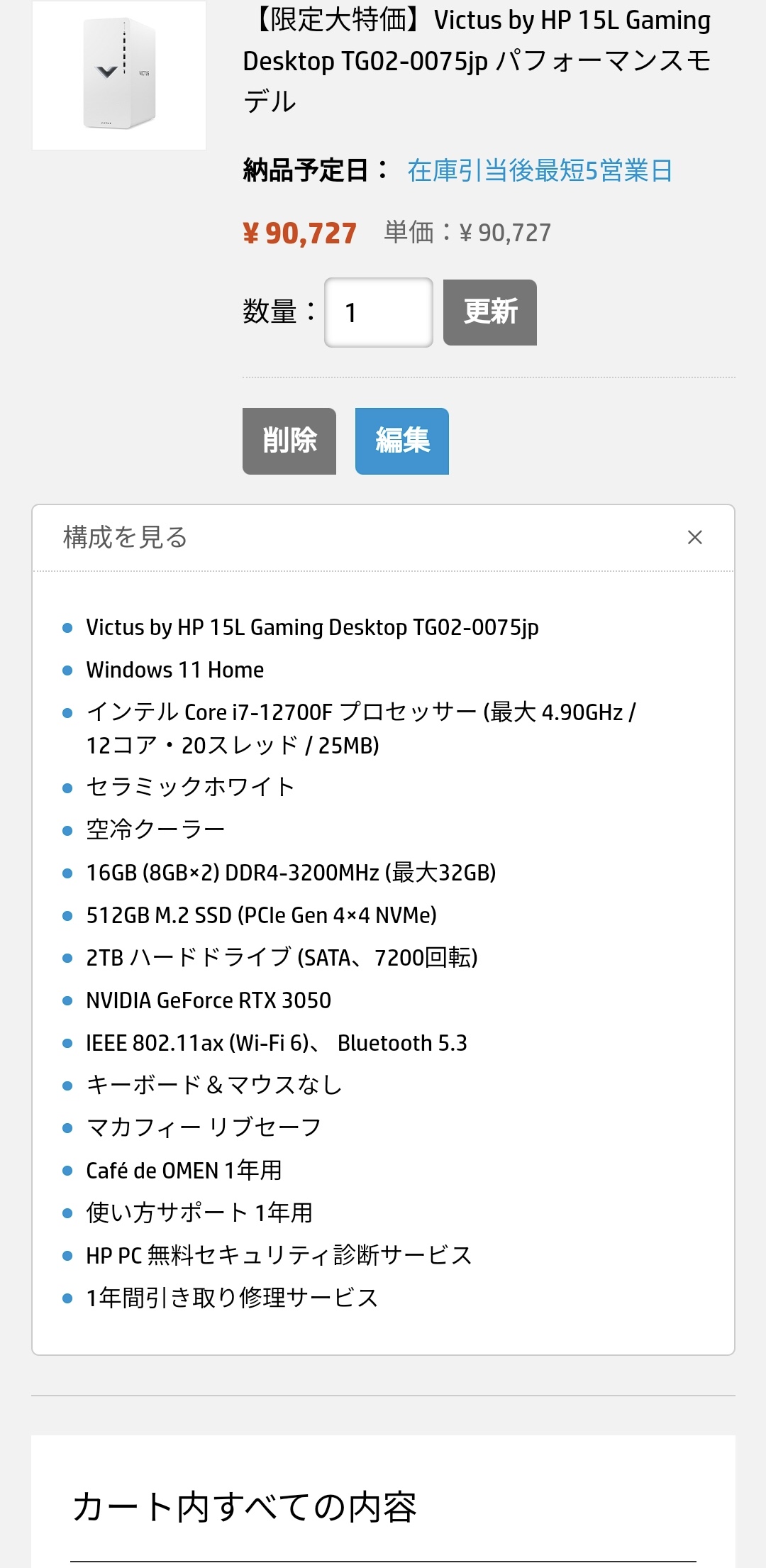Open the Victus by HP 15L product title
The height and width of the screenshot is (1568, 766).
tap(477, 61)
